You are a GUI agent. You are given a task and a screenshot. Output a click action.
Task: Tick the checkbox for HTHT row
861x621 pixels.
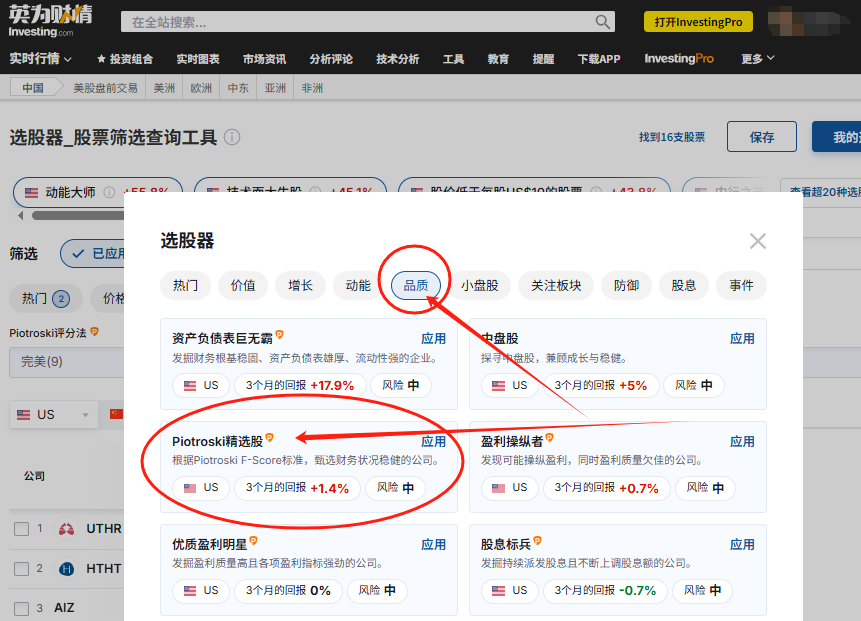(21, 569)
